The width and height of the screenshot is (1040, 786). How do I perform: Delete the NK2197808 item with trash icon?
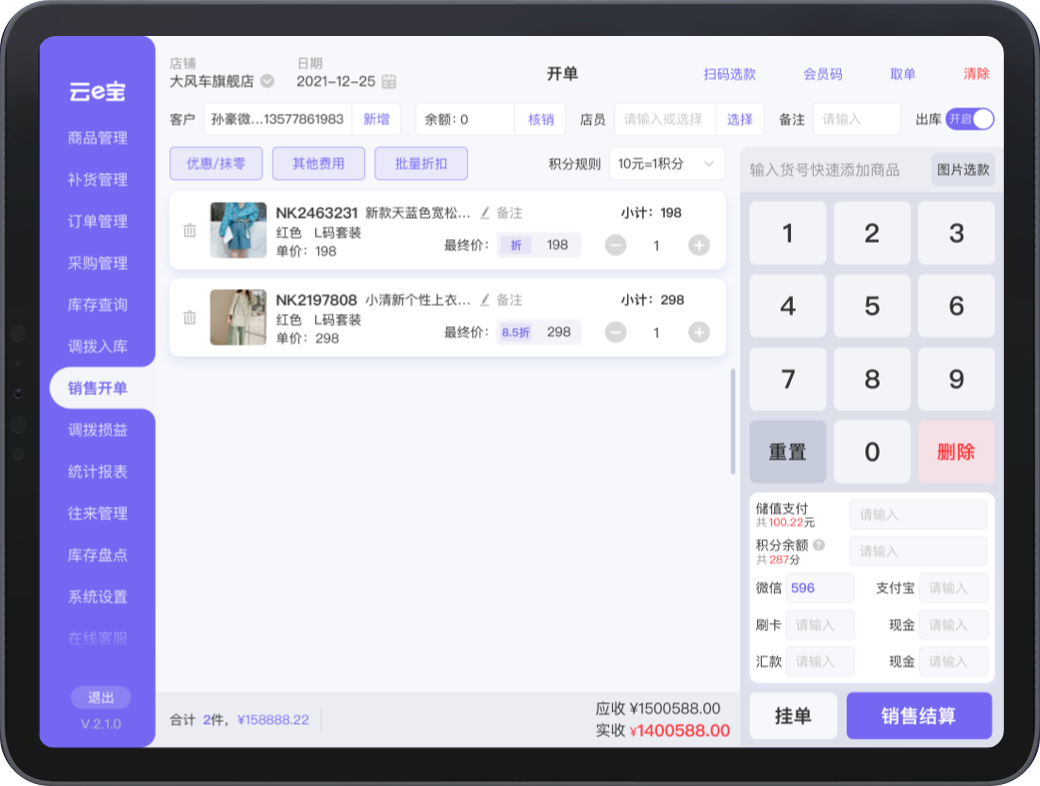coord(190,317)
